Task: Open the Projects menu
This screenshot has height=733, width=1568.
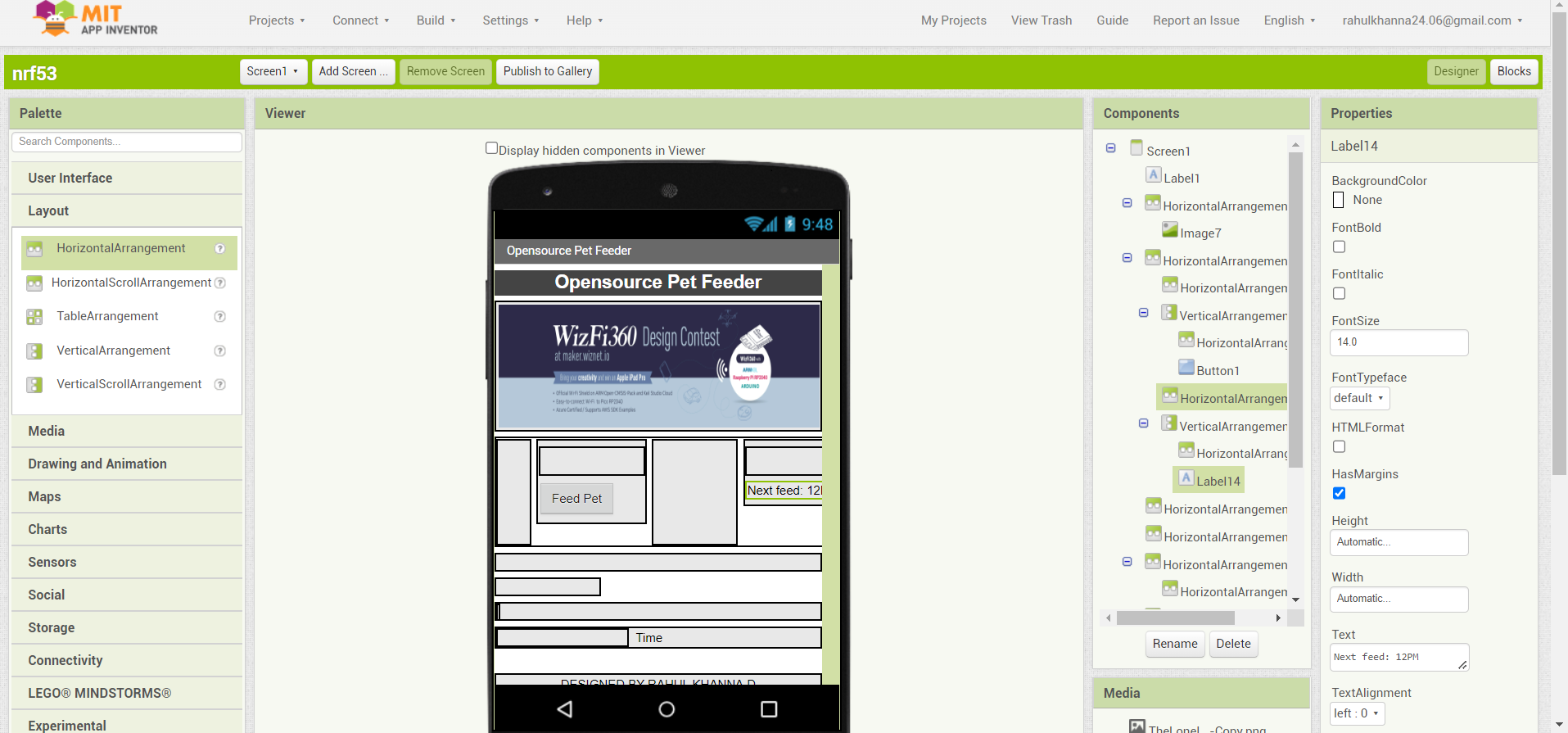Action: click(277, 20)
